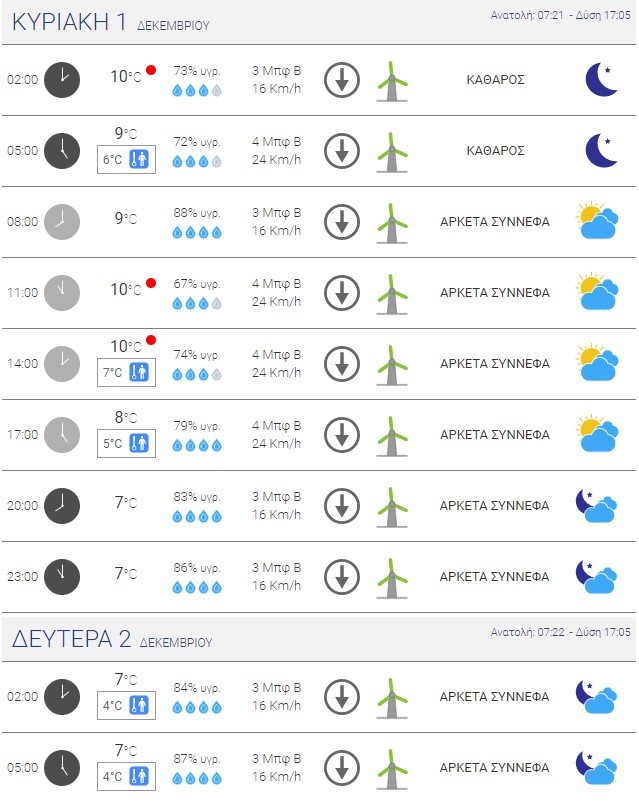
Task: Click the wind direction arrow at Sunday 20:00
Action: coord(342,506)
